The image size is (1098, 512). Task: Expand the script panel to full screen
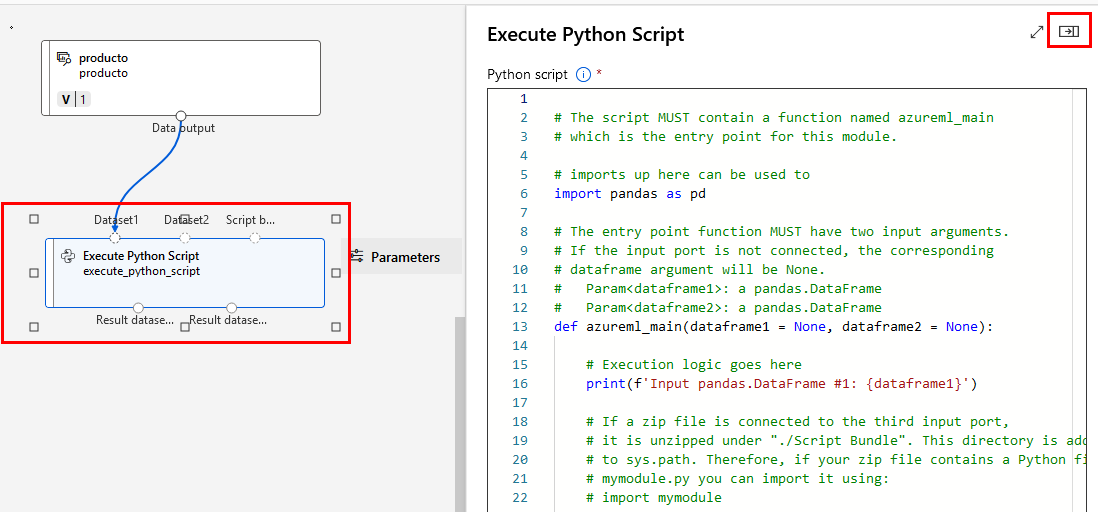pos(1037,32)
